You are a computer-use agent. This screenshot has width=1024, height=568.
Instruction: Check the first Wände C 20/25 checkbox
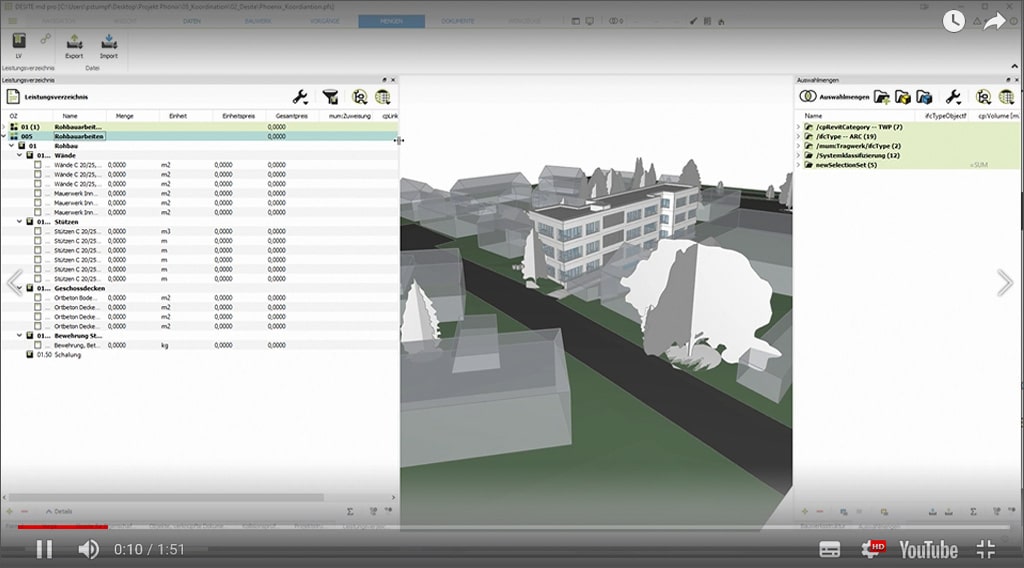[38, 164]
